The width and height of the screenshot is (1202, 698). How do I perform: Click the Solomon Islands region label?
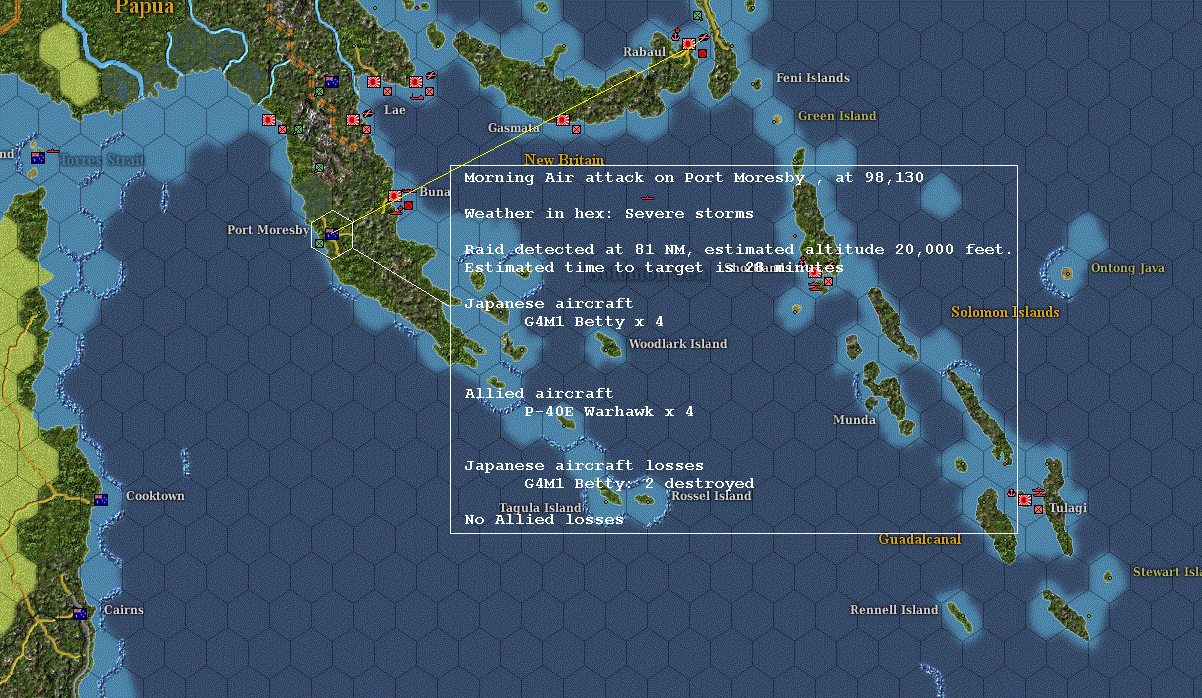[x=1005, y=312]
